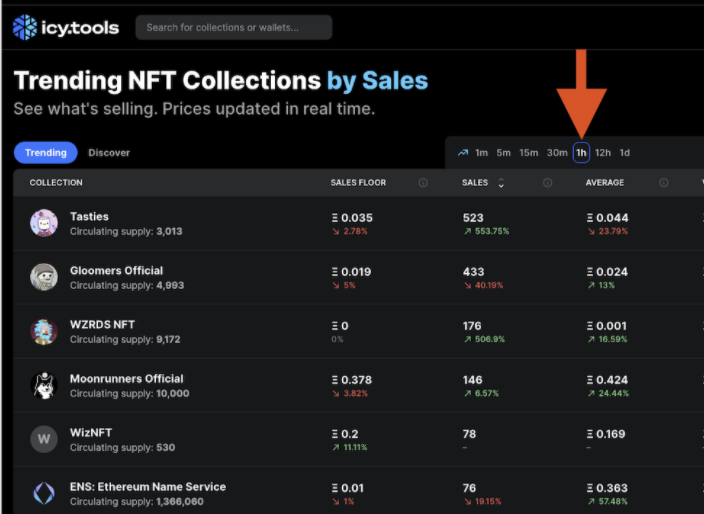Click Tasties circulating supply 3,013
The width and height of the screenshot is (704, 514).
[126, 232]
